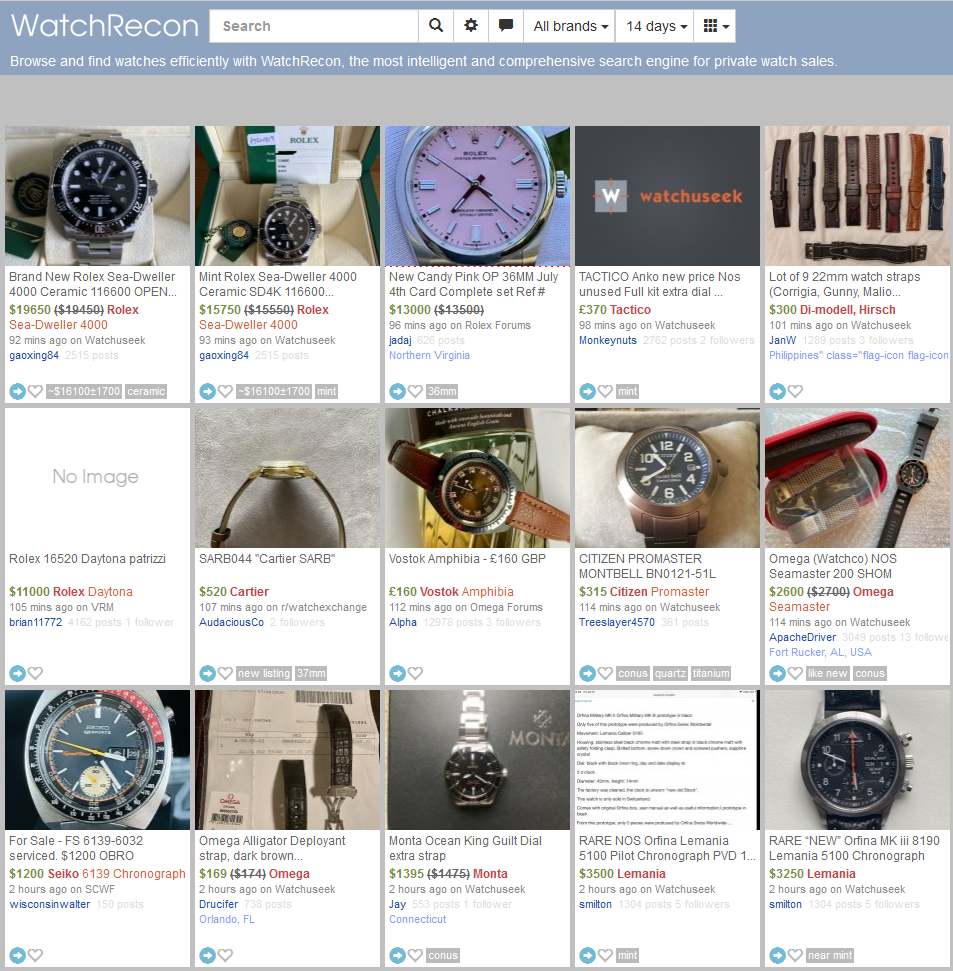Click arrow icon on Tactico Anko listing
953x971 pixels.
[x=587, y=391]
